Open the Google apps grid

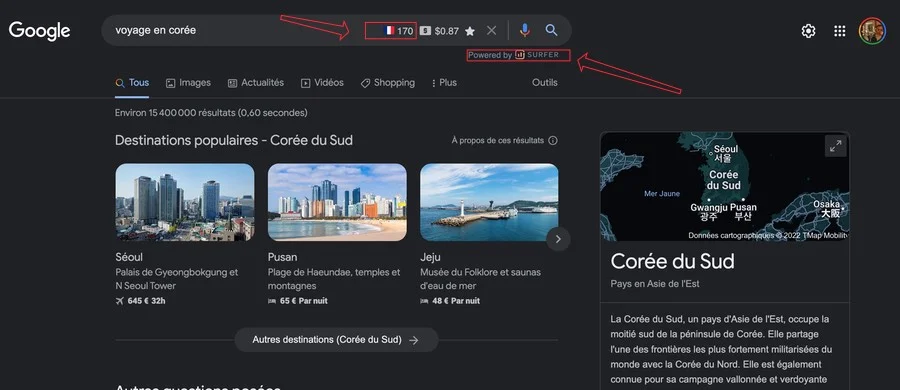click(839, 31)
